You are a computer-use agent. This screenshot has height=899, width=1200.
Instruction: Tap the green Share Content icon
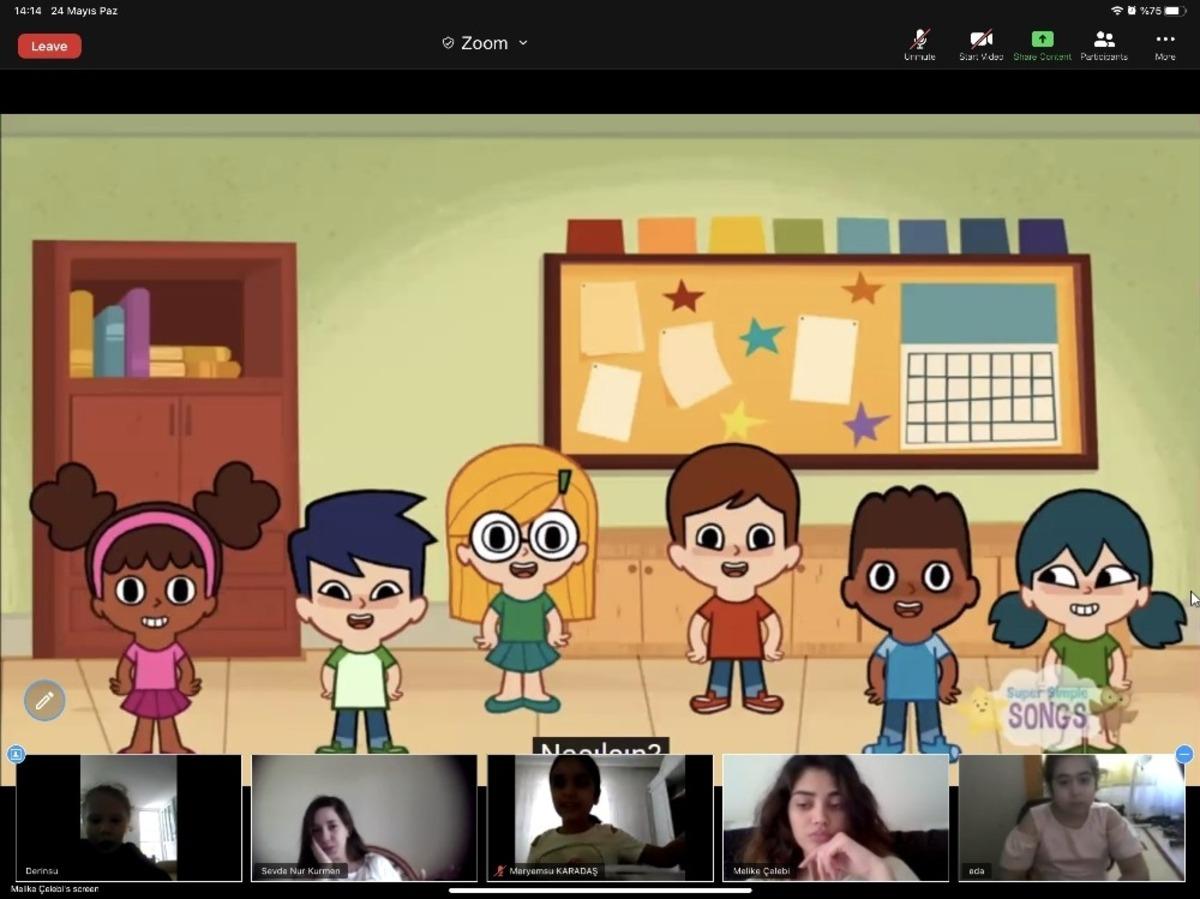[x=1042, y=42]
